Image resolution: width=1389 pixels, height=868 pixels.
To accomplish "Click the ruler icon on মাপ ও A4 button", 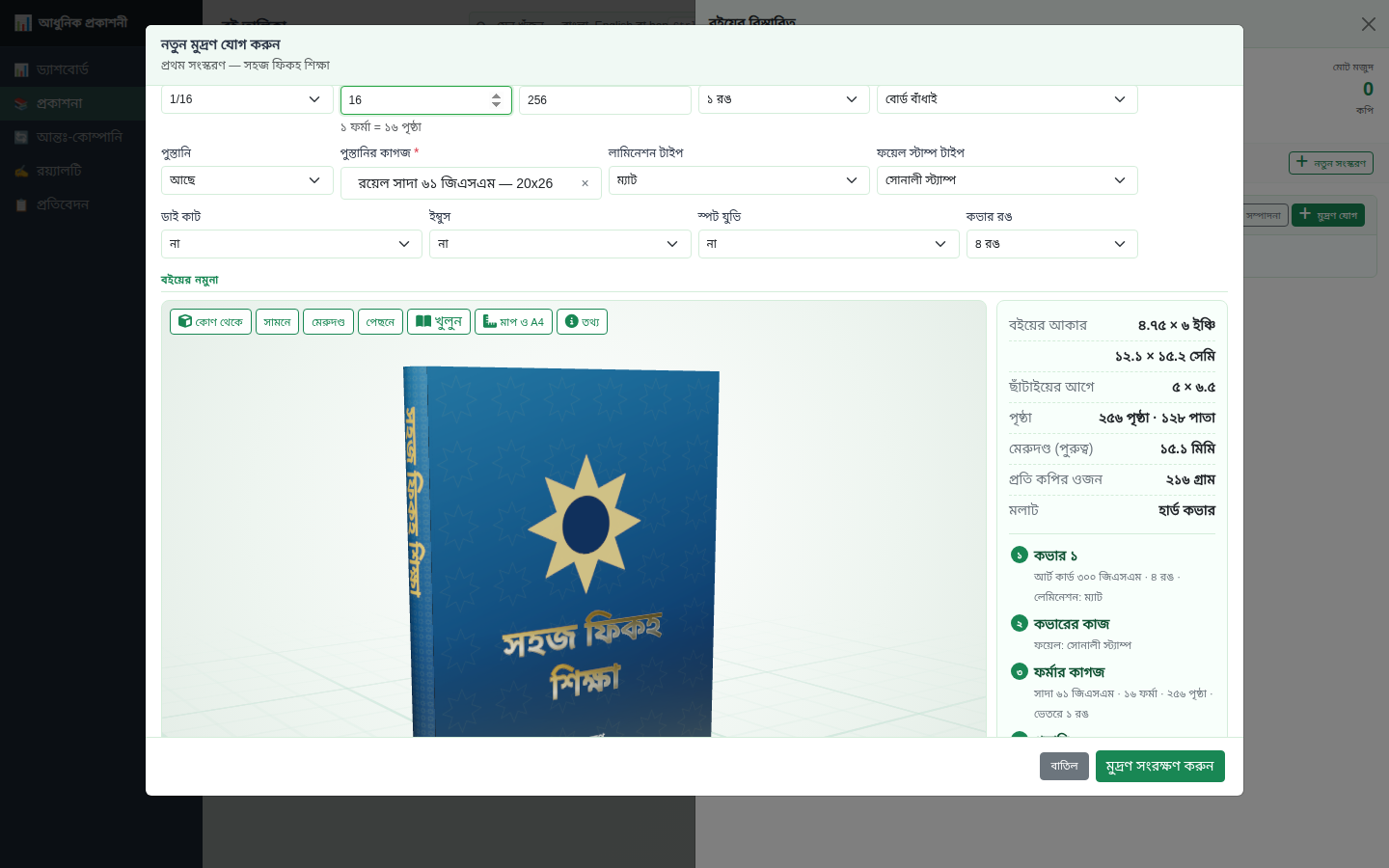I will pos(490,321).
